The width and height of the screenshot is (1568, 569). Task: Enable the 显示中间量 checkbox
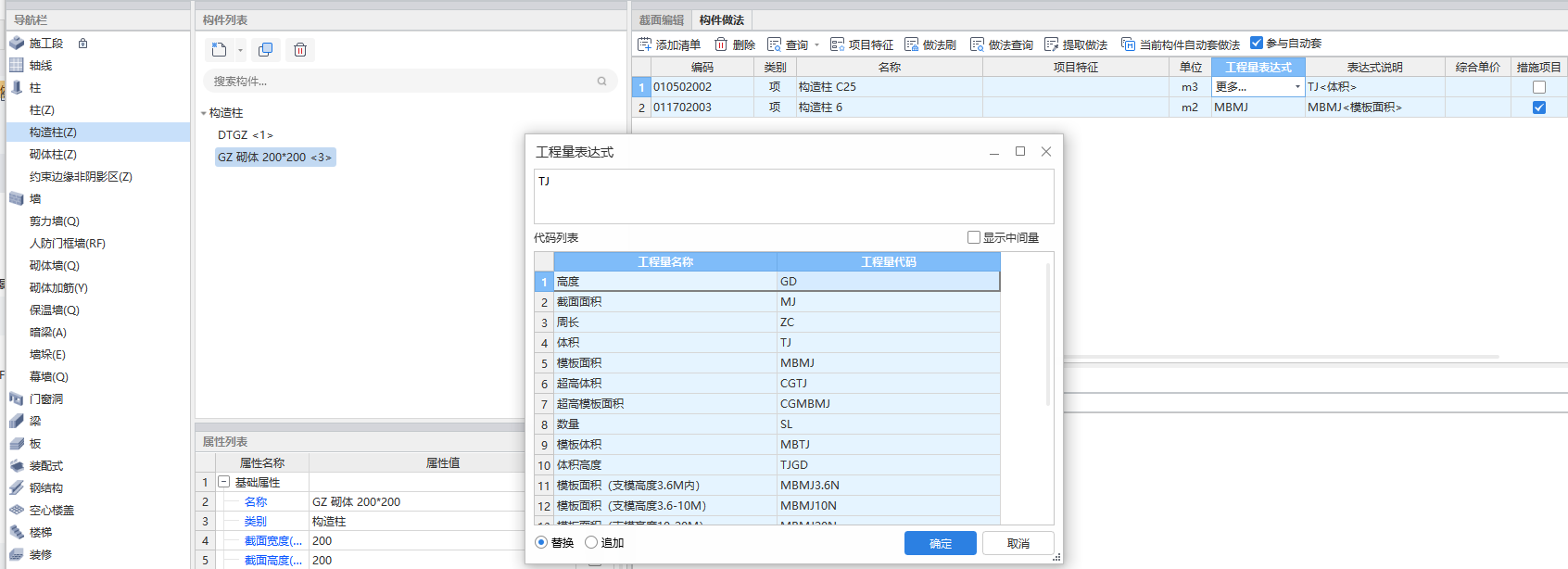974,237
